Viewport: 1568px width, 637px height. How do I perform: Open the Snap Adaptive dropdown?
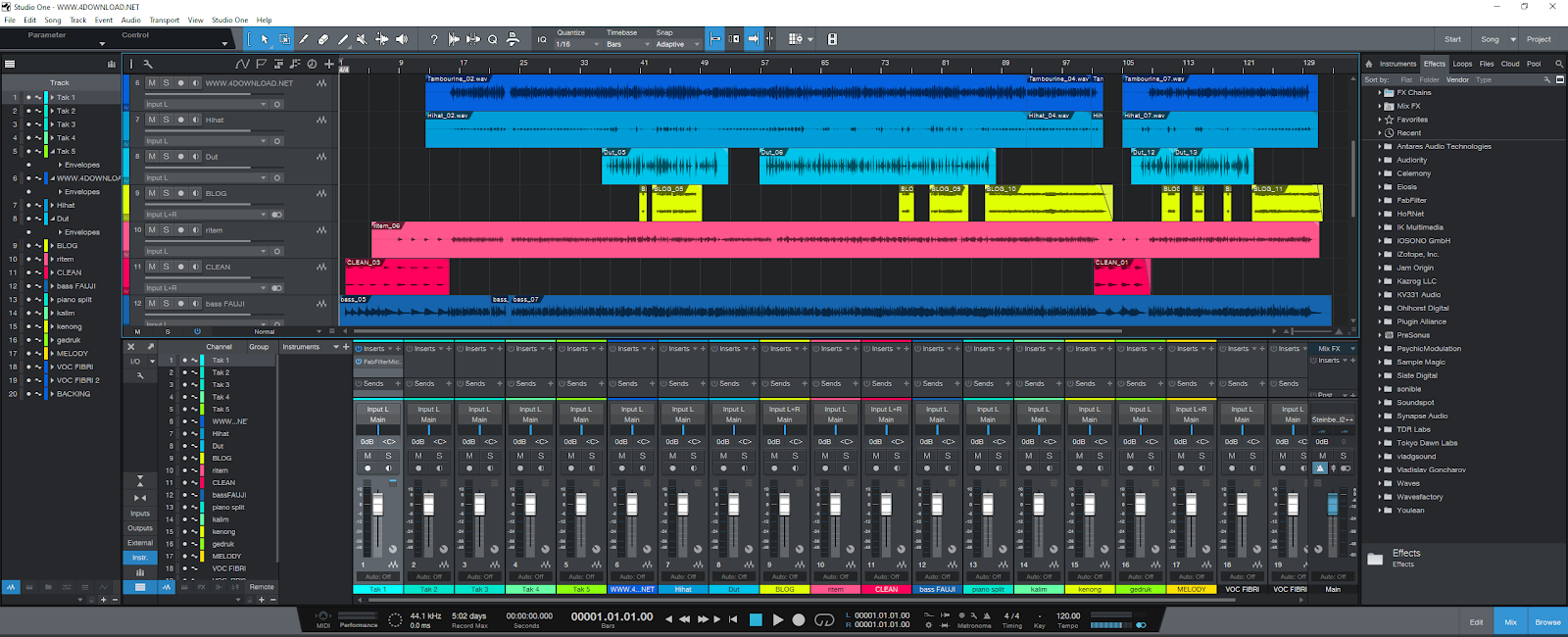(677, 44)
